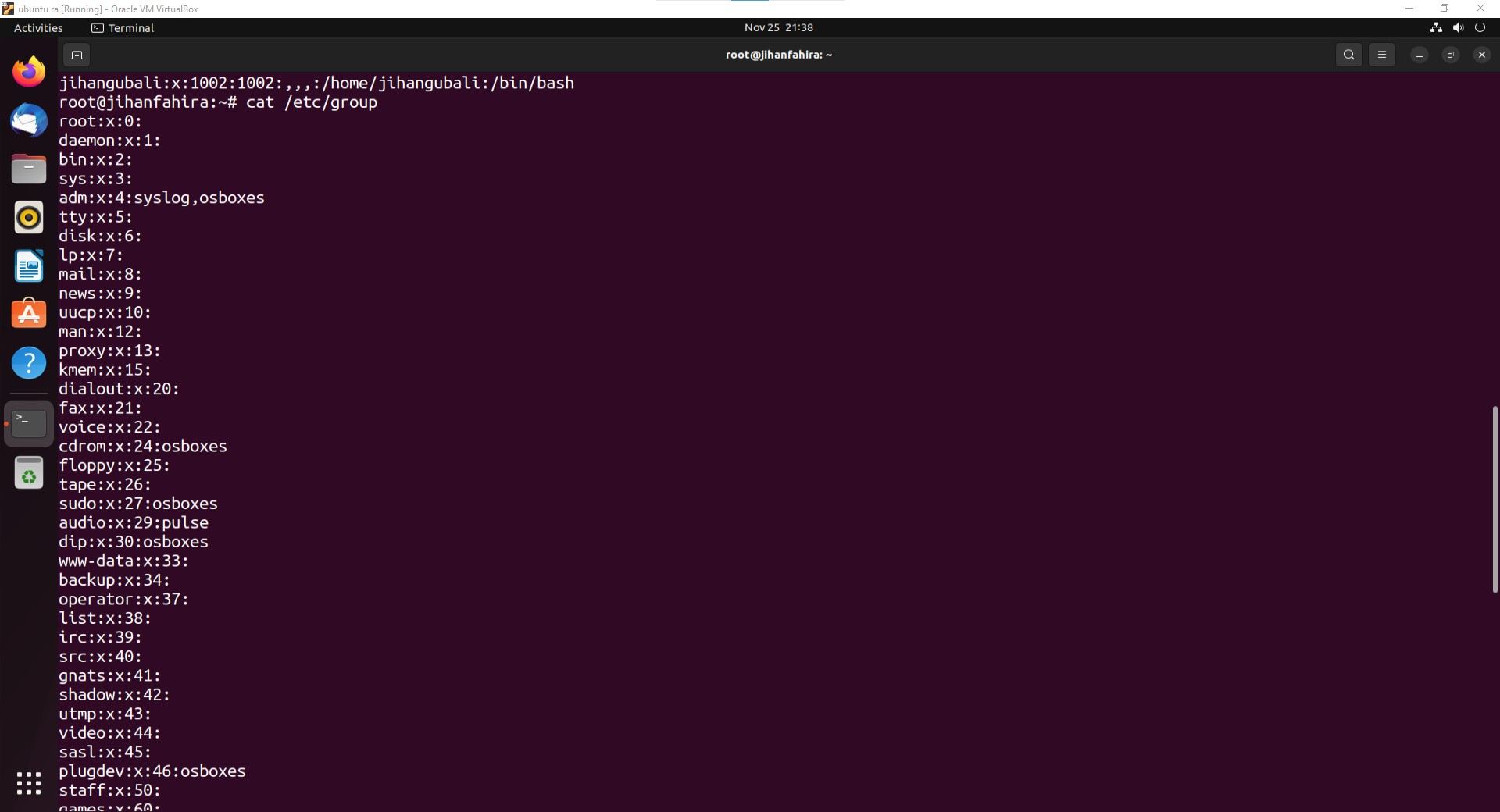Click the line floppy:x:25:
Screen dimensions: 1500x812
(115, 465)
